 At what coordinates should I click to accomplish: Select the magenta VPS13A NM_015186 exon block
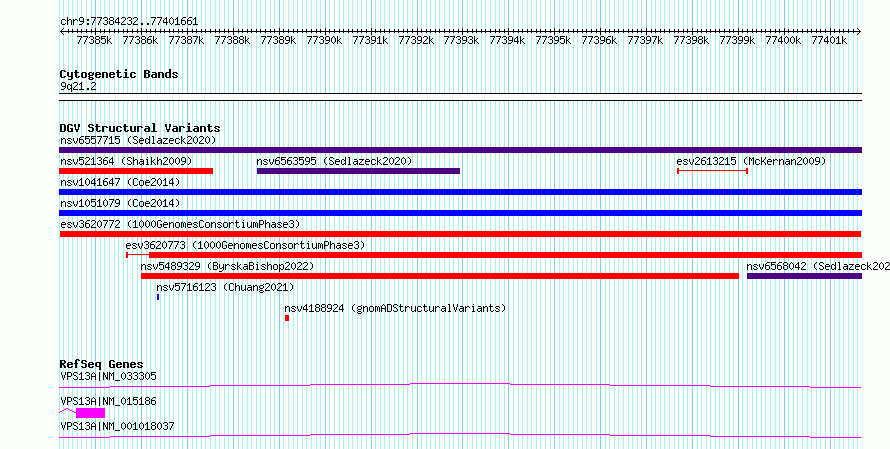click(x=90, y=413)
